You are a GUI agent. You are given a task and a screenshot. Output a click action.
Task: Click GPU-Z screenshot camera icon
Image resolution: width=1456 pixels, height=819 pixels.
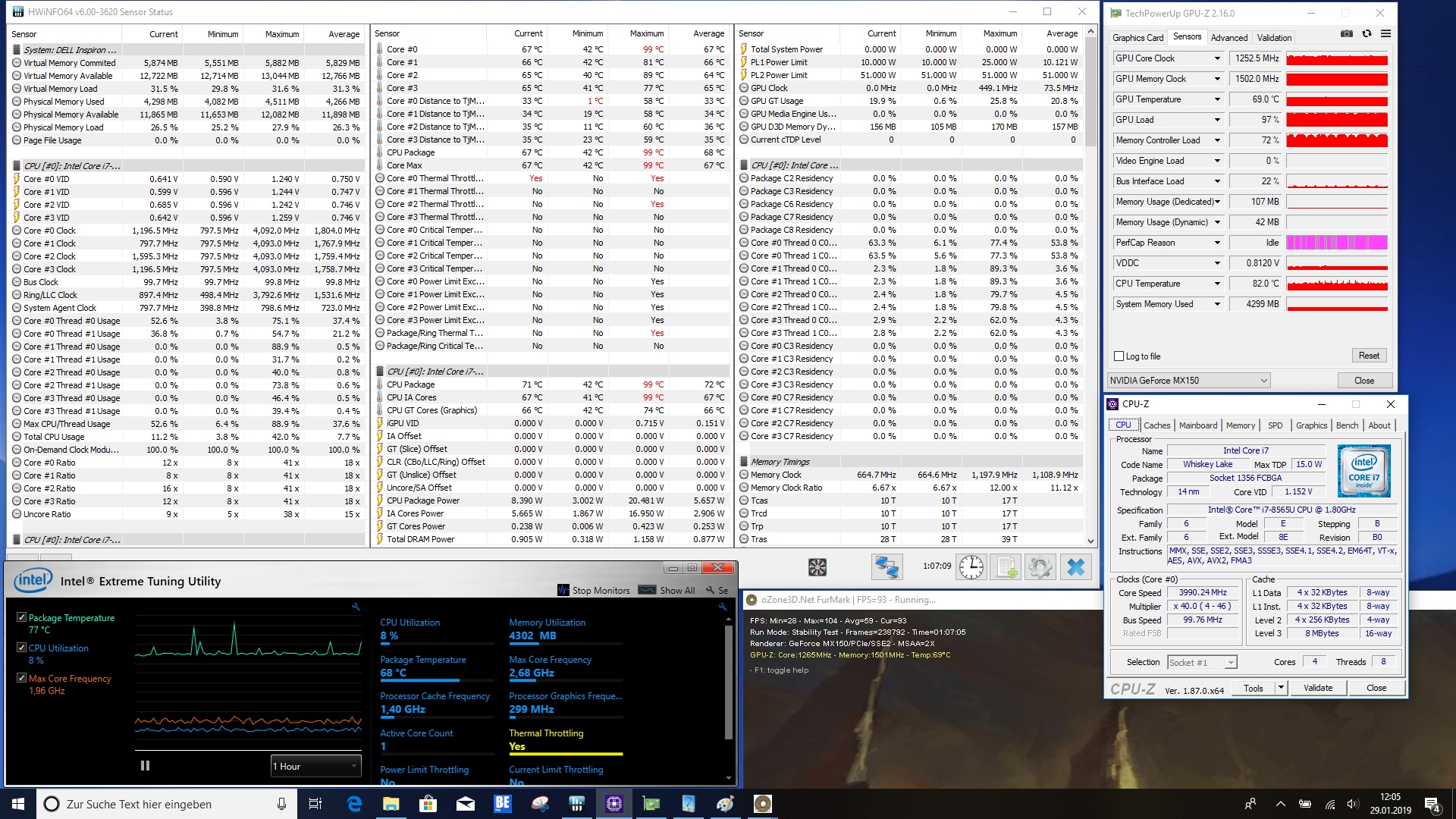(1347, 34)
